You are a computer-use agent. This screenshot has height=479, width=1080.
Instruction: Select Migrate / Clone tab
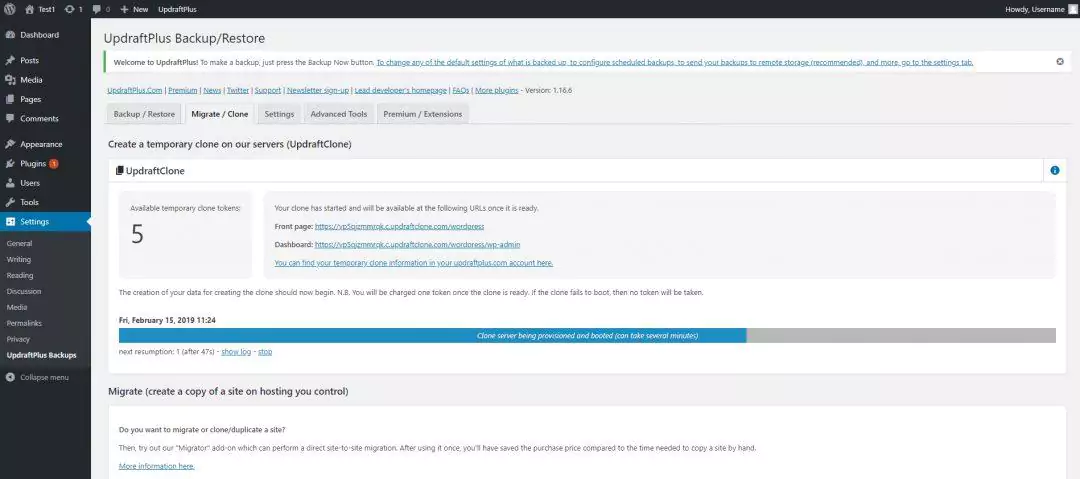coord(220,114)
